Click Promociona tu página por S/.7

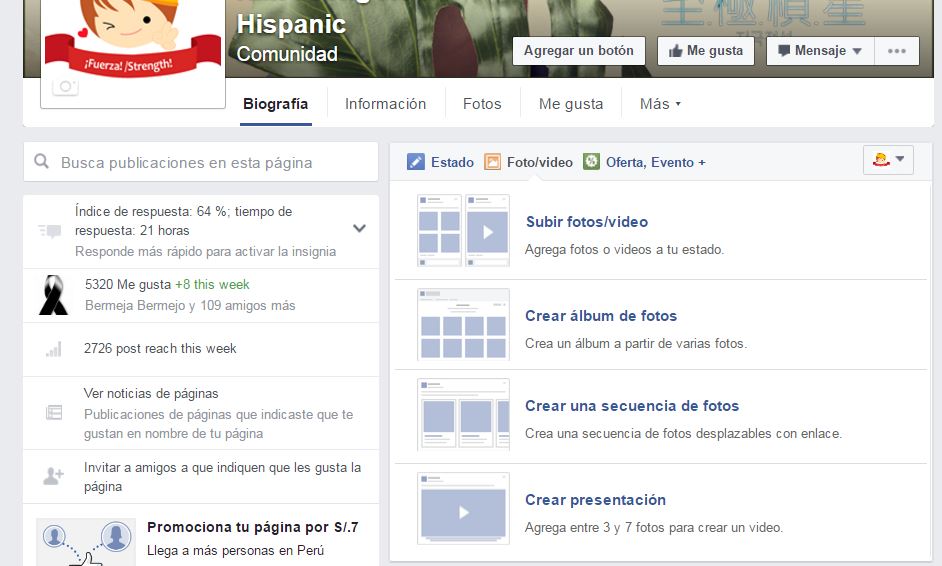point(252,527)
